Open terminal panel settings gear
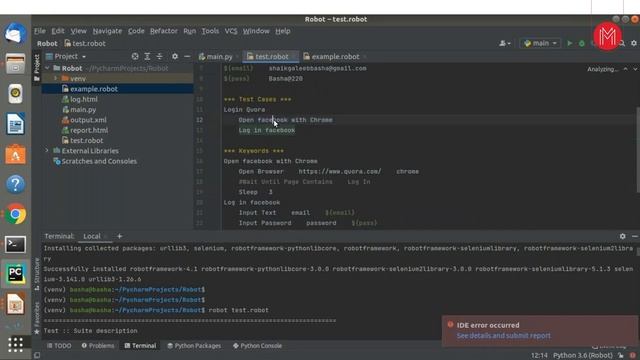 (x=622, y=236)
